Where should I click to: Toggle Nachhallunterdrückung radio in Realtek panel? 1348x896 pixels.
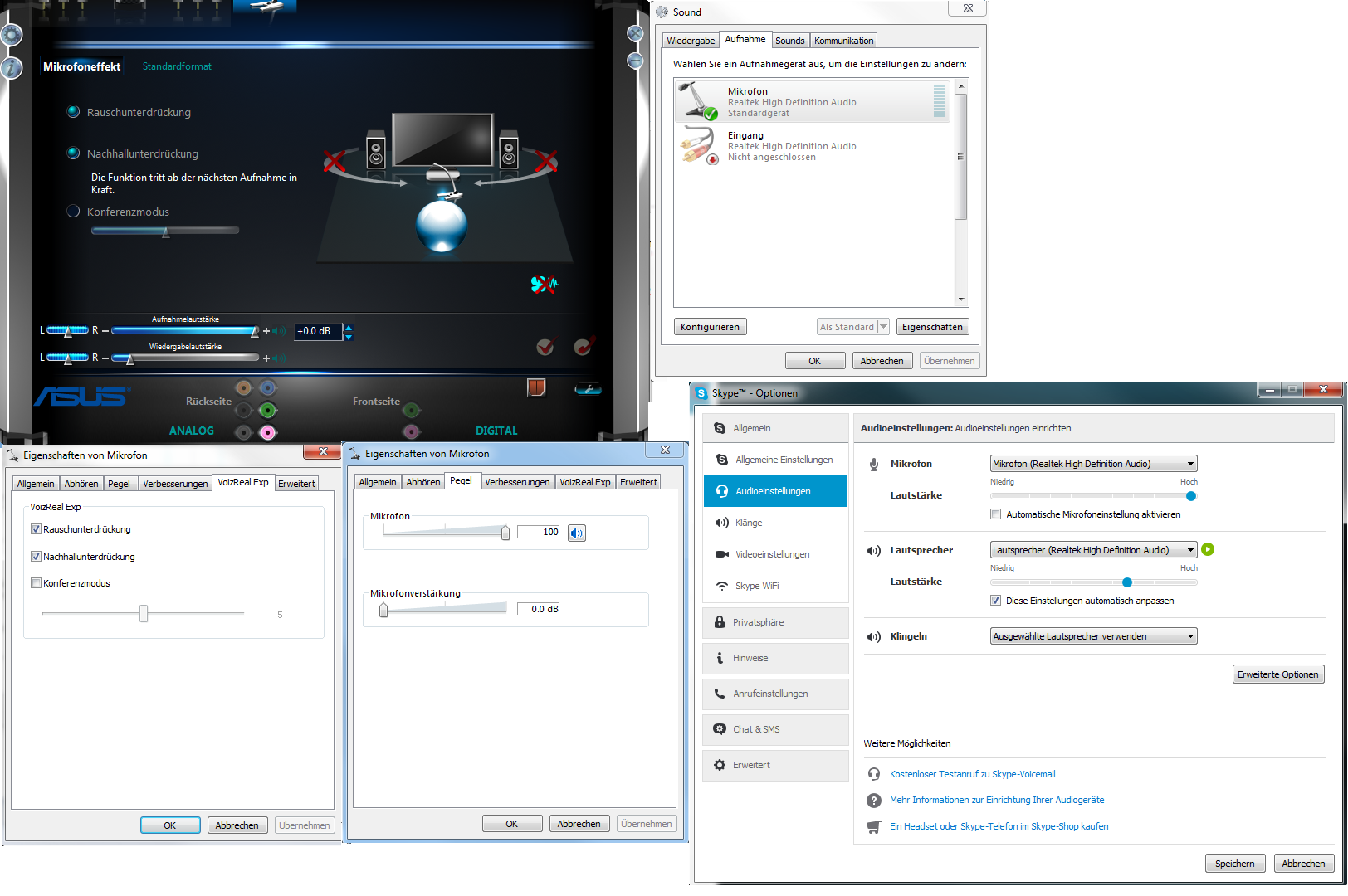[x=73, y=153]
